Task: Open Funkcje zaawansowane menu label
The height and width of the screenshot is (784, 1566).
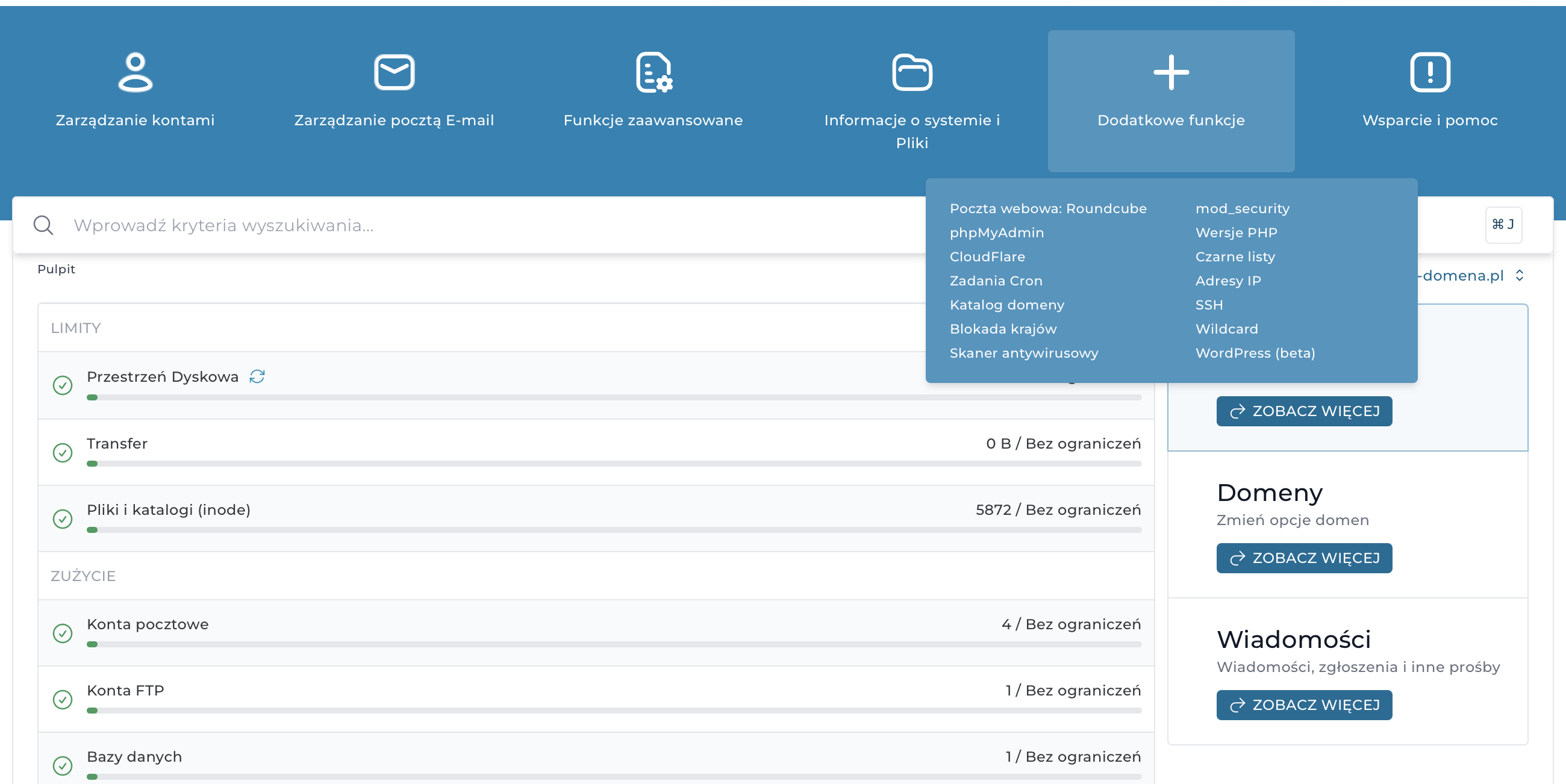Action: [653, 120]
